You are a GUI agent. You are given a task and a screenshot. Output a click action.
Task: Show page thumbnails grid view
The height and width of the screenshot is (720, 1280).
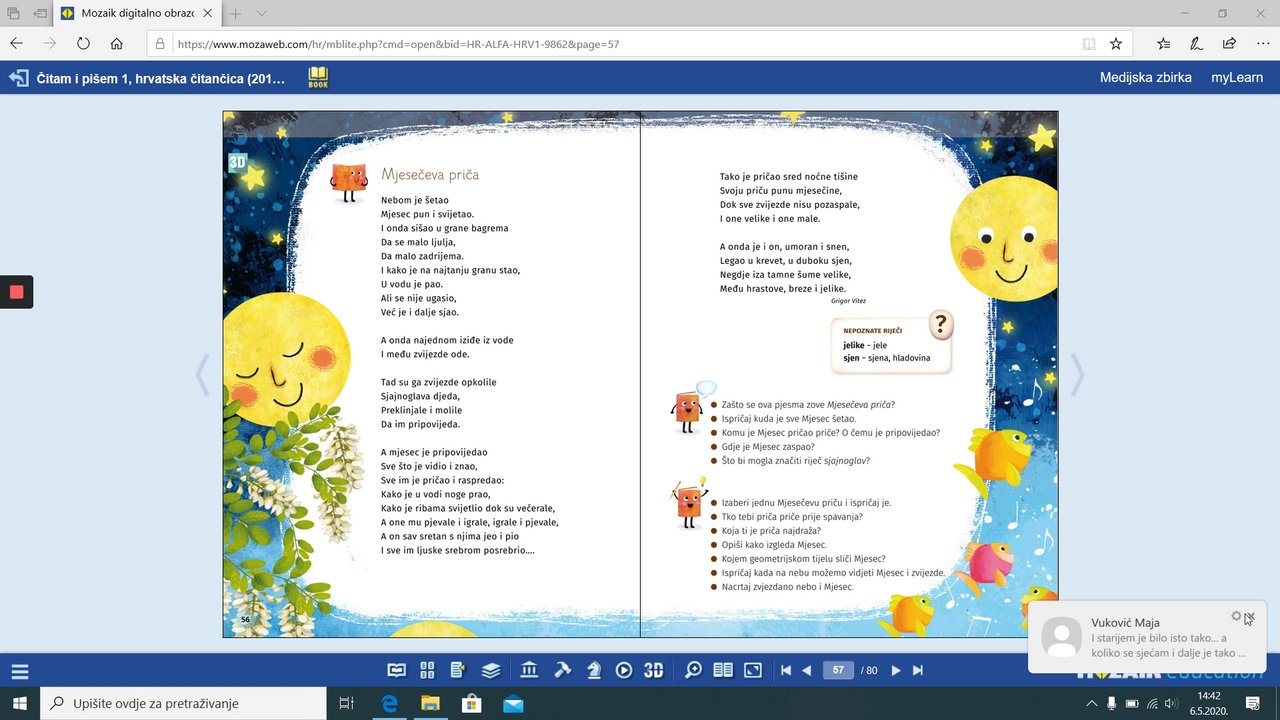pyautogui.click(x=428, y=670)
